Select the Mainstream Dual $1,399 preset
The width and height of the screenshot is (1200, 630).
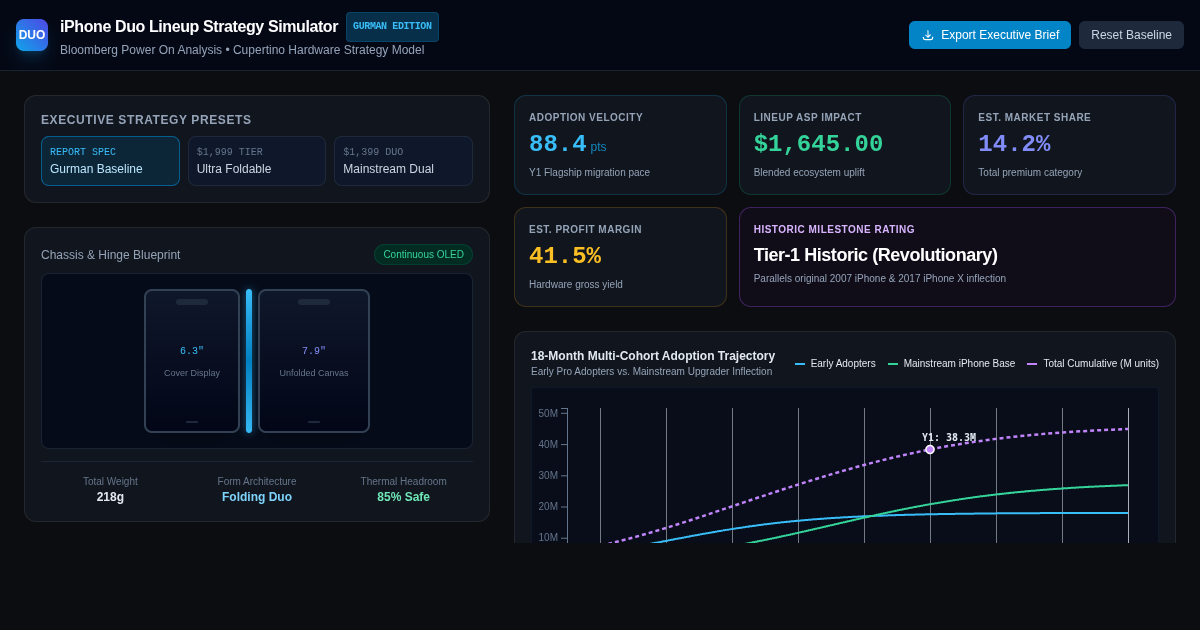coord(403,161)
